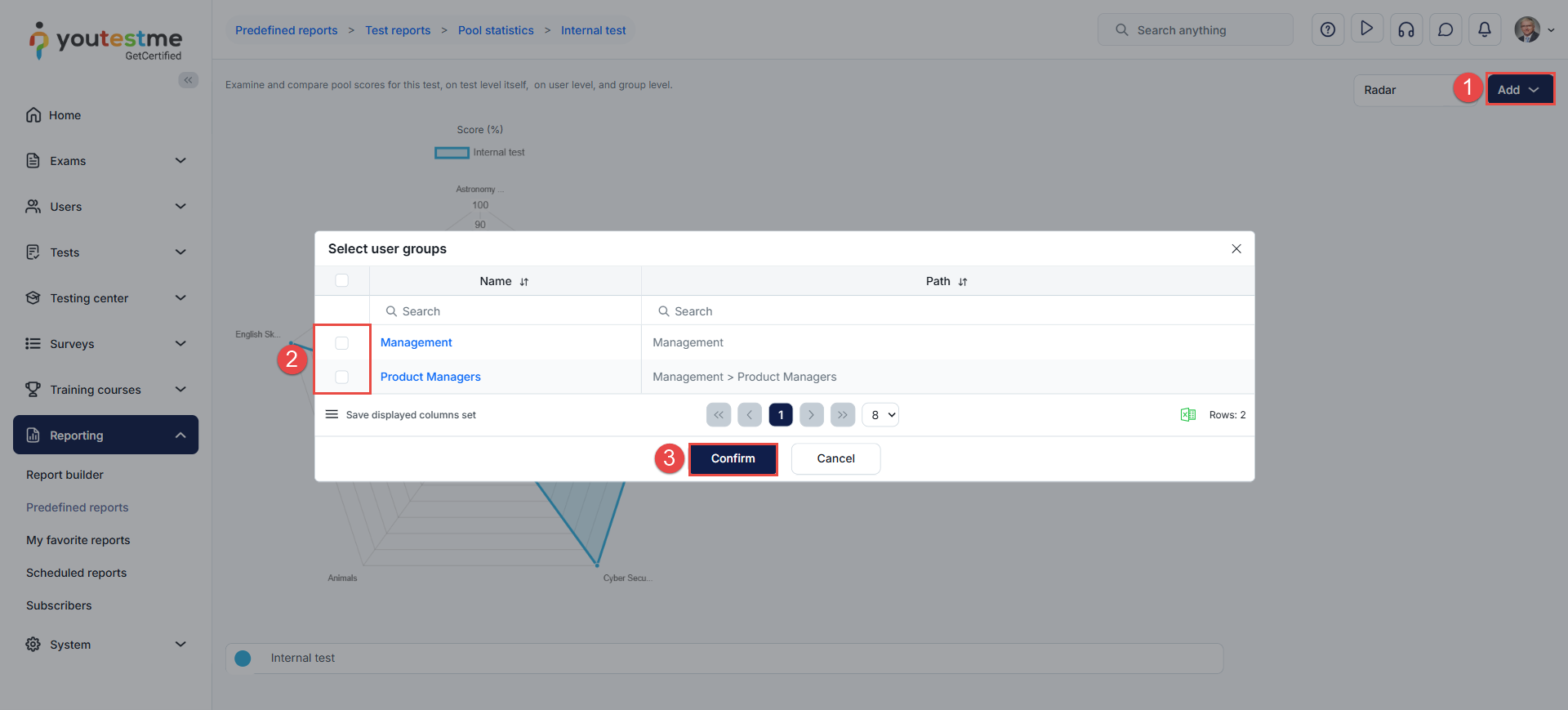Click the blue Internal test color dot
The height and width of the screenshot is (710, 1568).
tap(243, 659)
